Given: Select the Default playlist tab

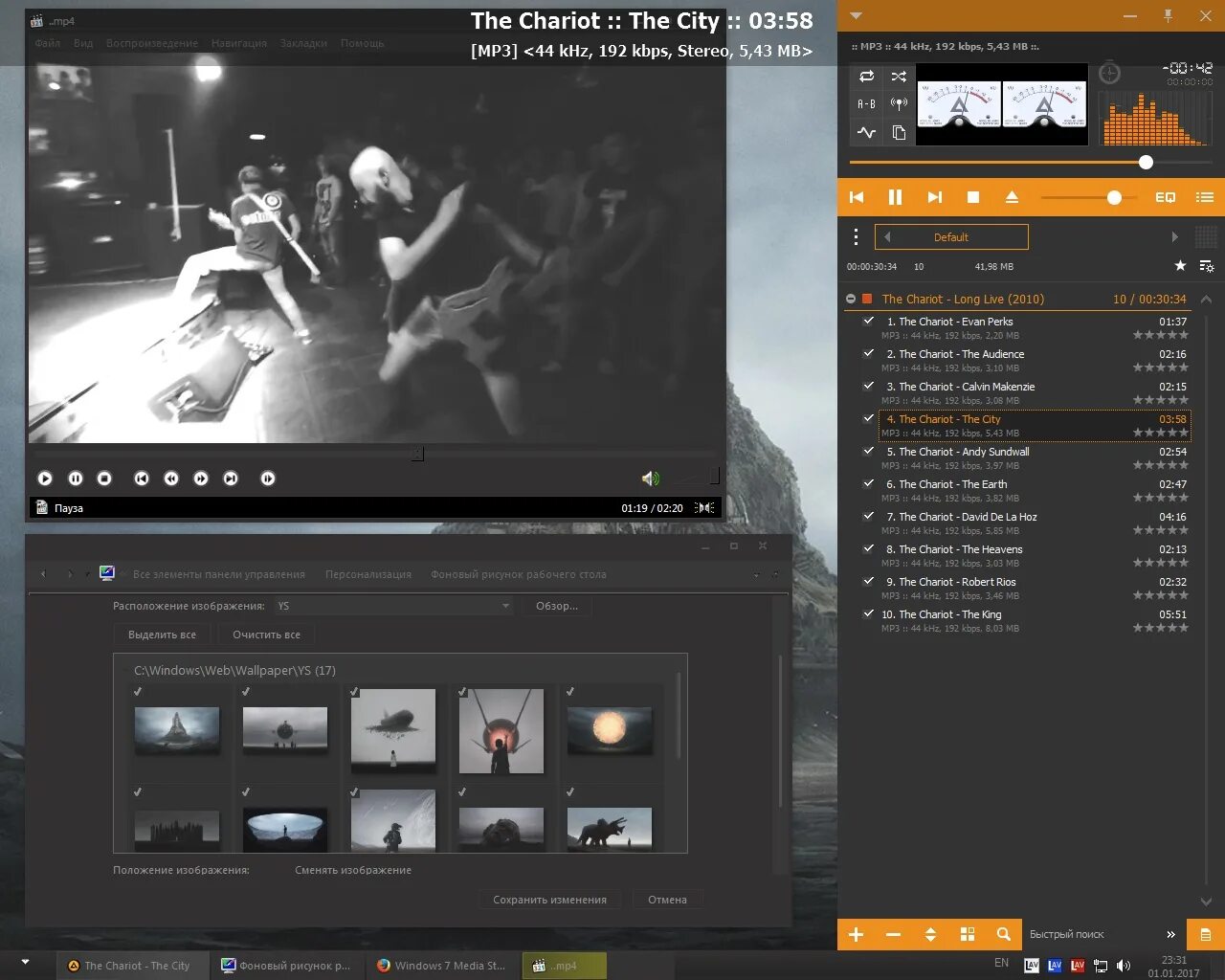Looking at the screenshot, I should click(x=951, y=236).
